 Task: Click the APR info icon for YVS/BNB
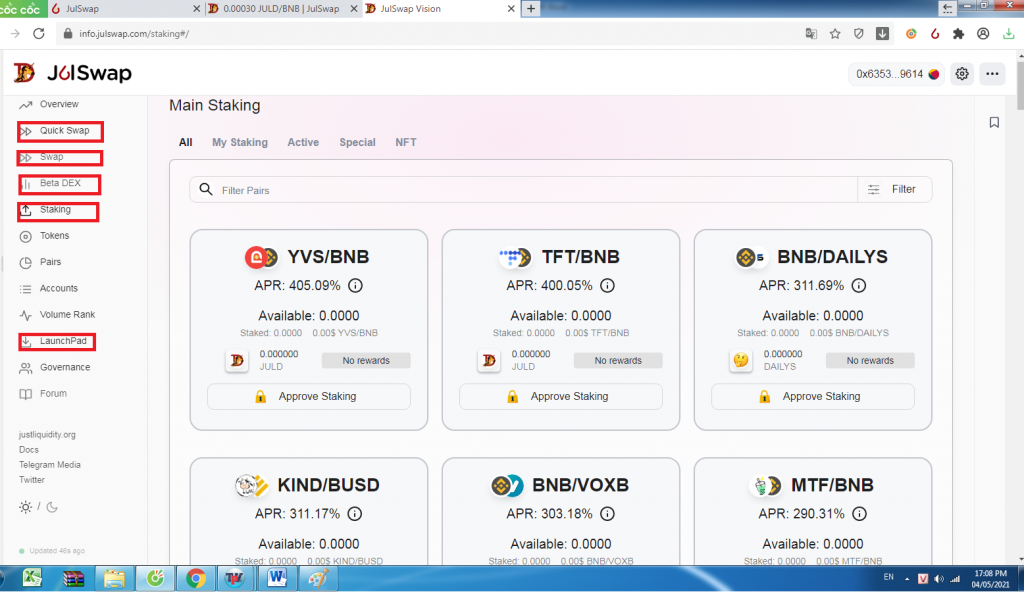click(355, 286)
